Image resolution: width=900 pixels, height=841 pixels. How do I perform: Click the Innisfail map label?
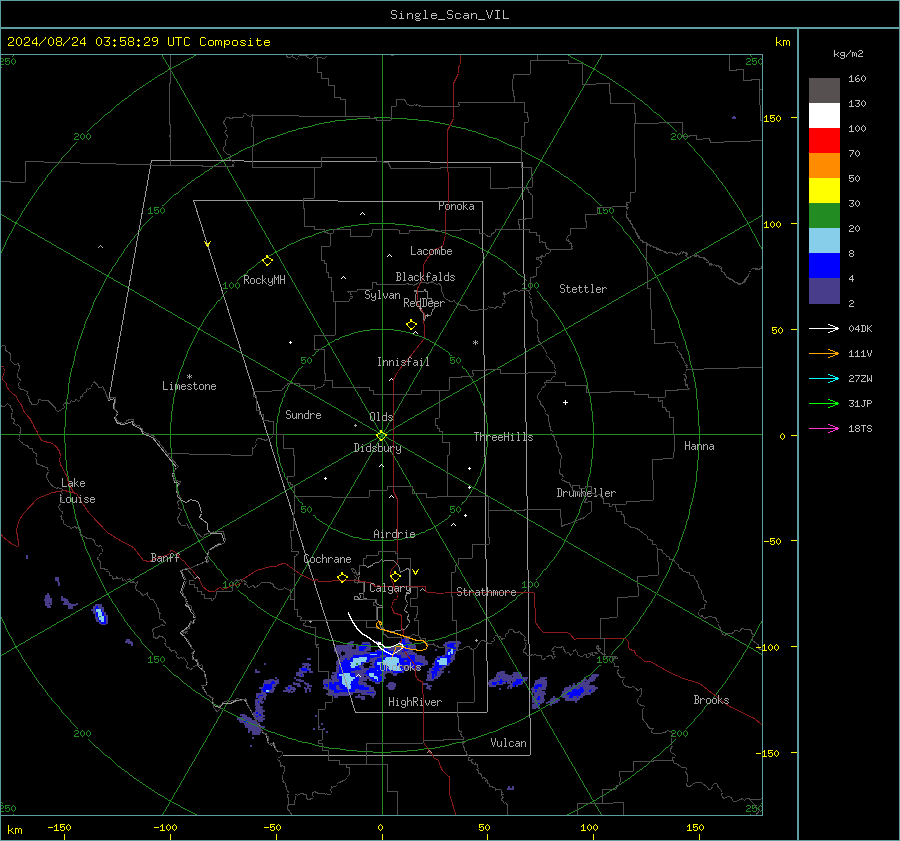pos(403,362)
